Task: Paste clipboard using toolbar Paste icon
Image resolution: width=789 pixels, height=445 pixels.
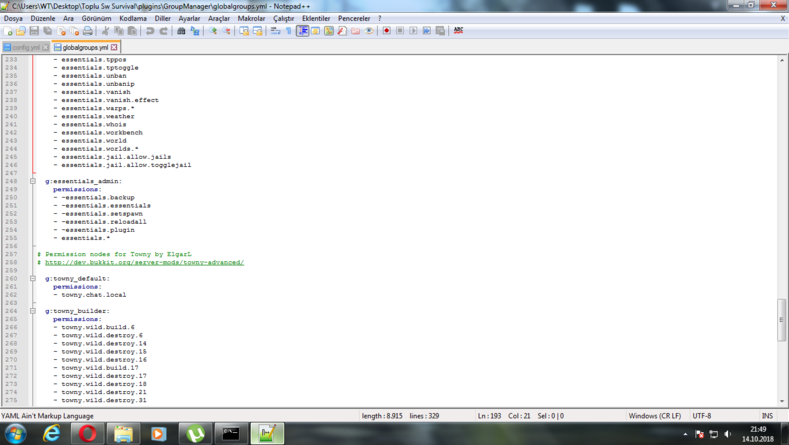Action: pyautogui.click(x=132, y=31)
